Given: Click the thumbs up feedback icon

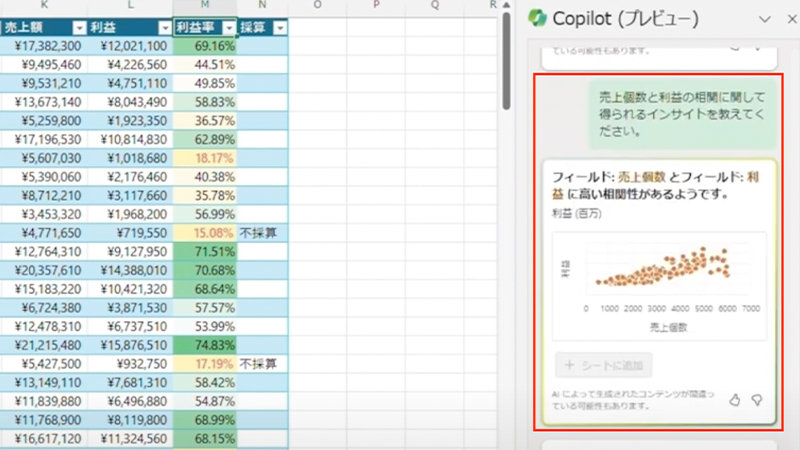Looking at the screenshot, I should [x=734, y=399].
